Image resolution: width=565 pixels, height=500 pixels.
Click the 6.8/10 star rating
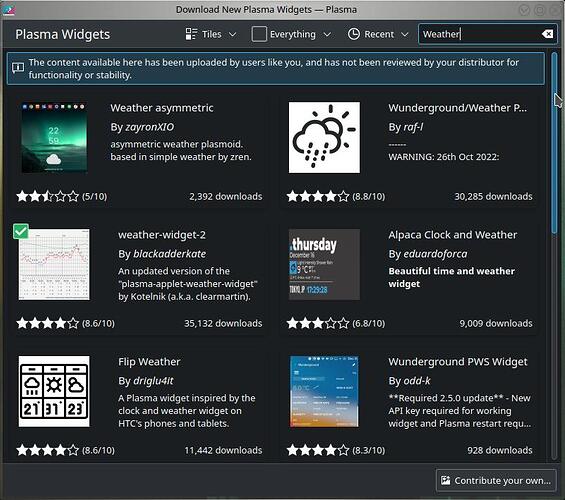318,323
